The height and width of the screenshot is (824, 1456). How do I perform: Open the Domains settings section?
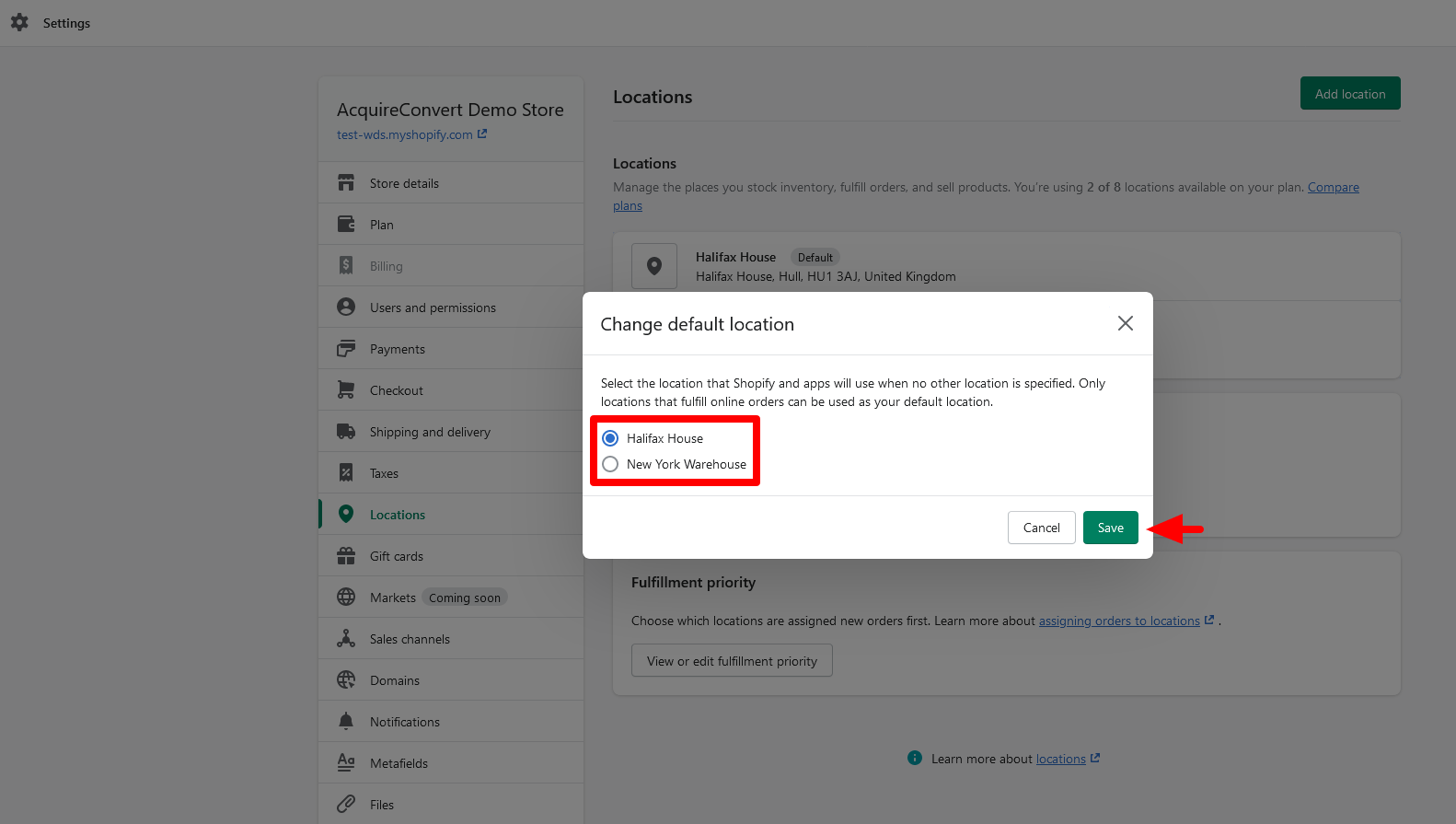pos(395,680)
